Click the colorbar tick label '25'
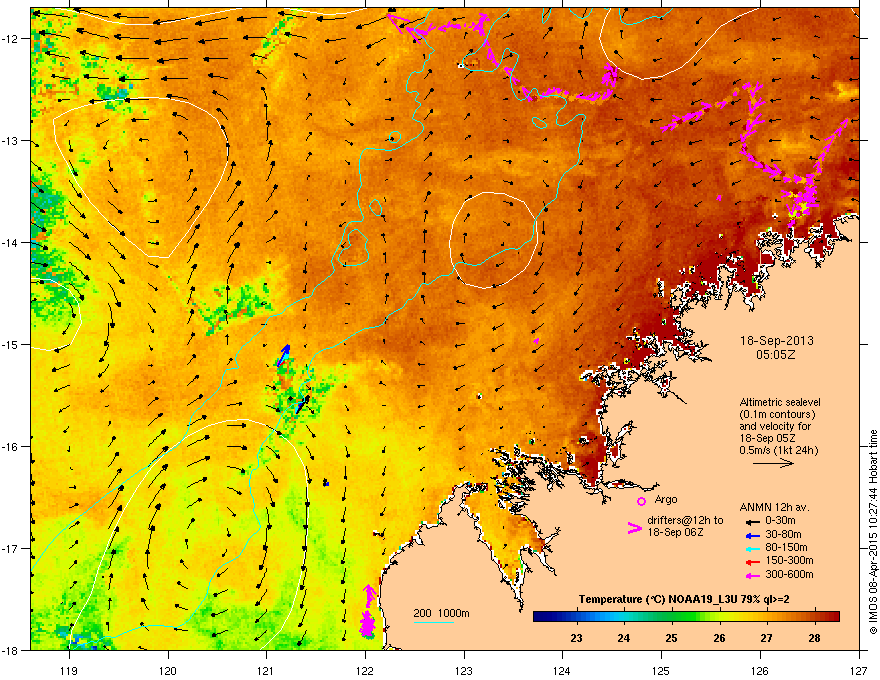Image resolution: width=880 pixels, height=680 pixels. tap(671, 638)
